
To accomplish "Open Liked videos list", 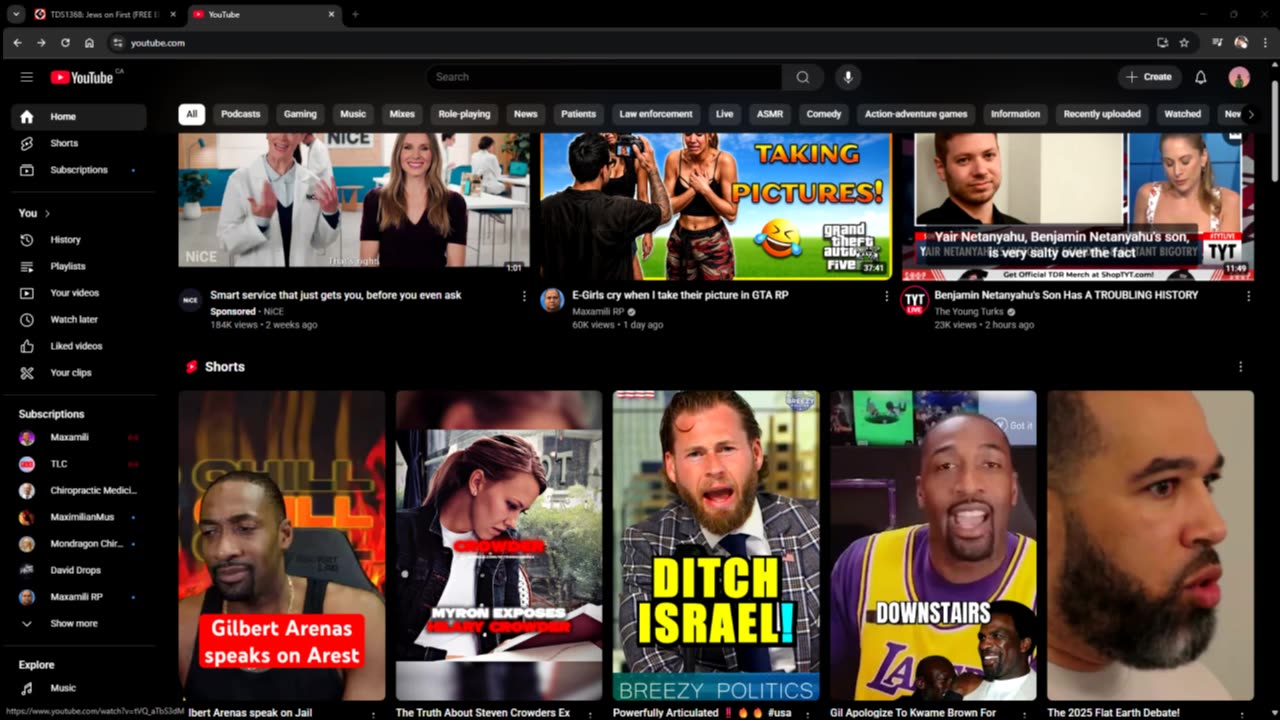I will (x=79, y=346).
